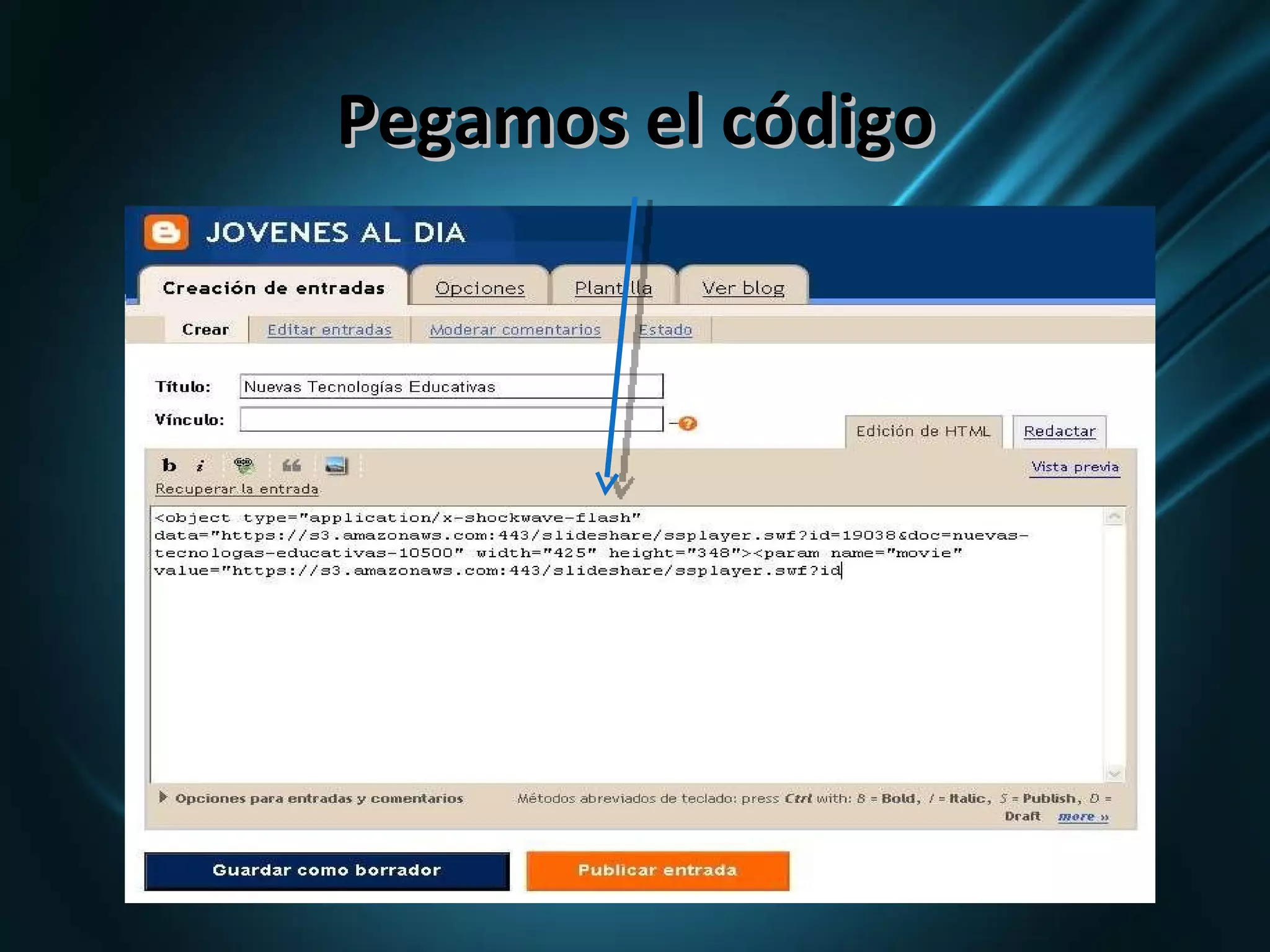Click Guardar como borrador button
Screen dimensions: 1270x952
[327, 871]
